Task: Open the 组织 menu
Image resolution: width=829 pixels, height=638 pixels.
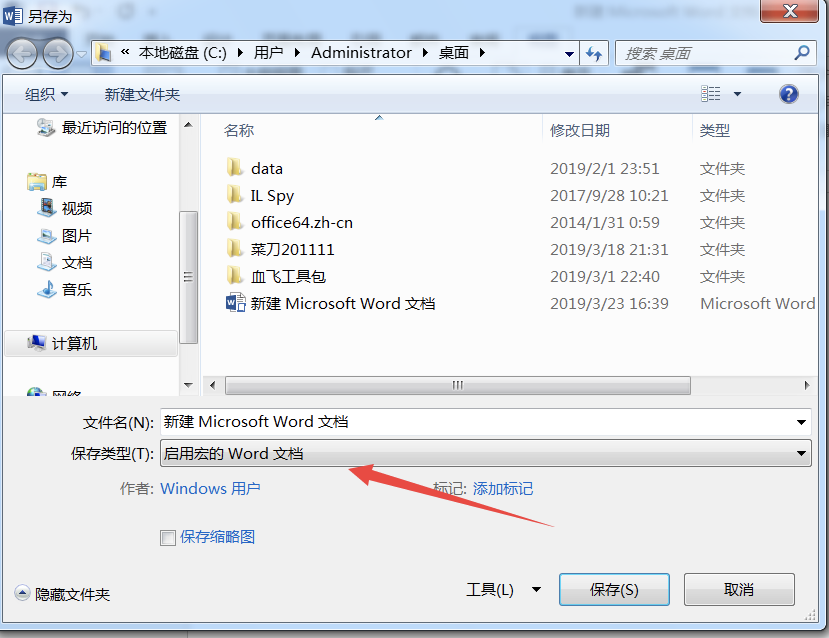Action: pyautogui.click(x=47, y=95)
